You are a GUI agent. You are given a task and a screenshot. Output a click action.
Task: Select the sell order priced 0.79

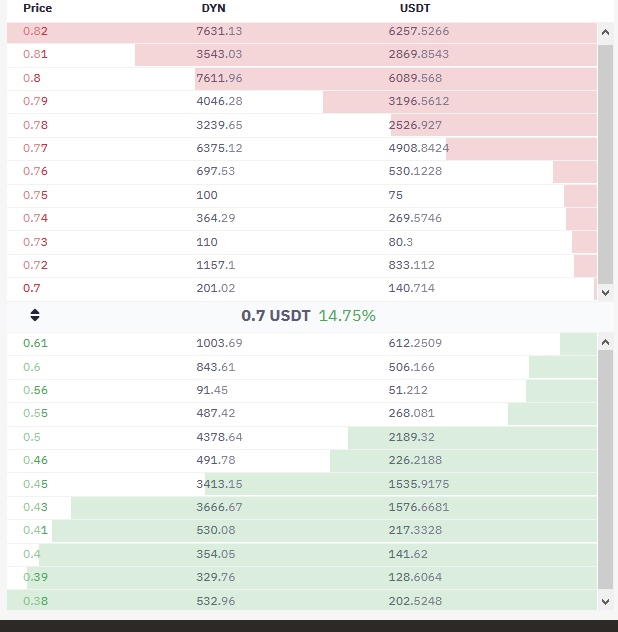point(302,101)
